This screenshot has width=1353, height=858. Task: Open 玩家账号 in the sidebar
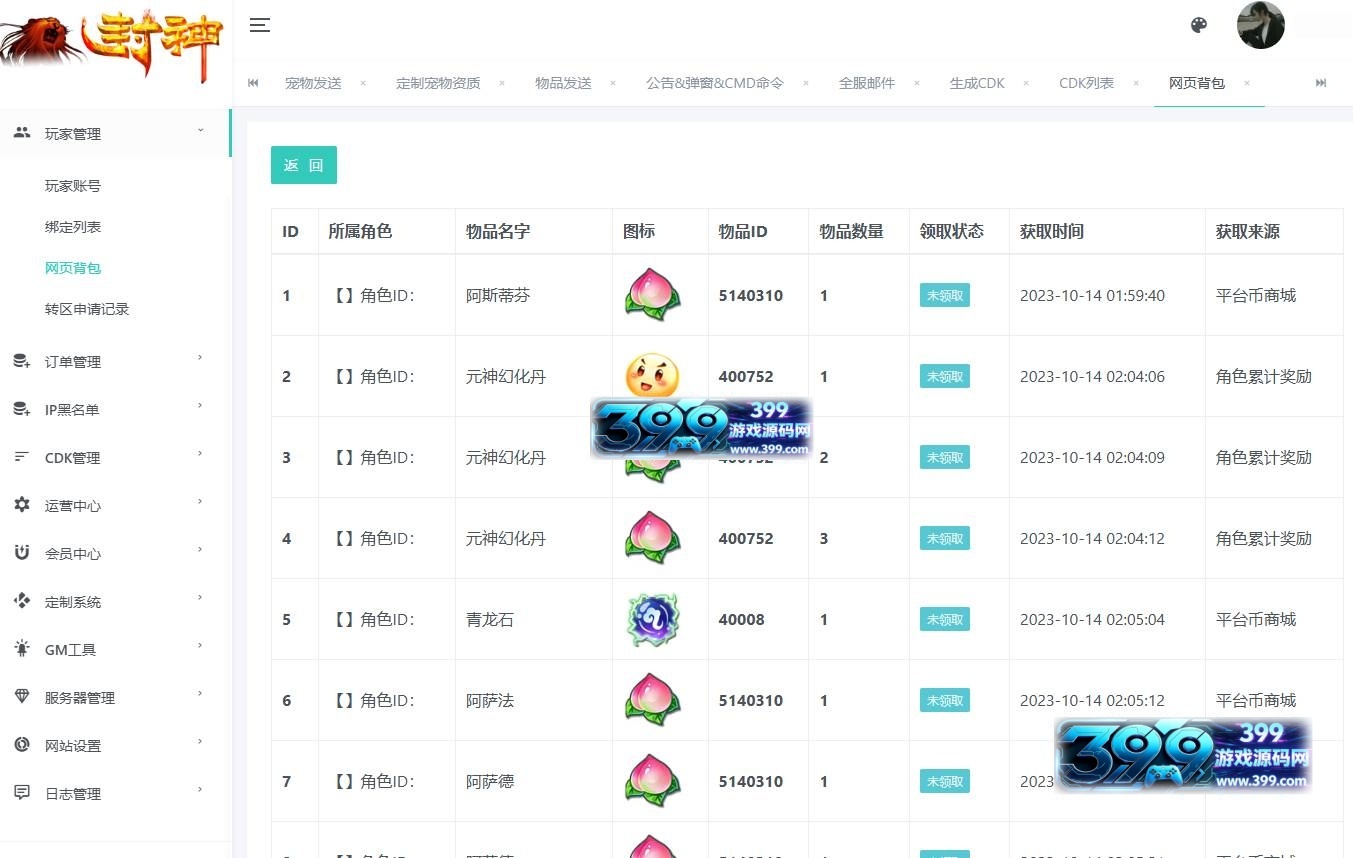click(73, 186)
